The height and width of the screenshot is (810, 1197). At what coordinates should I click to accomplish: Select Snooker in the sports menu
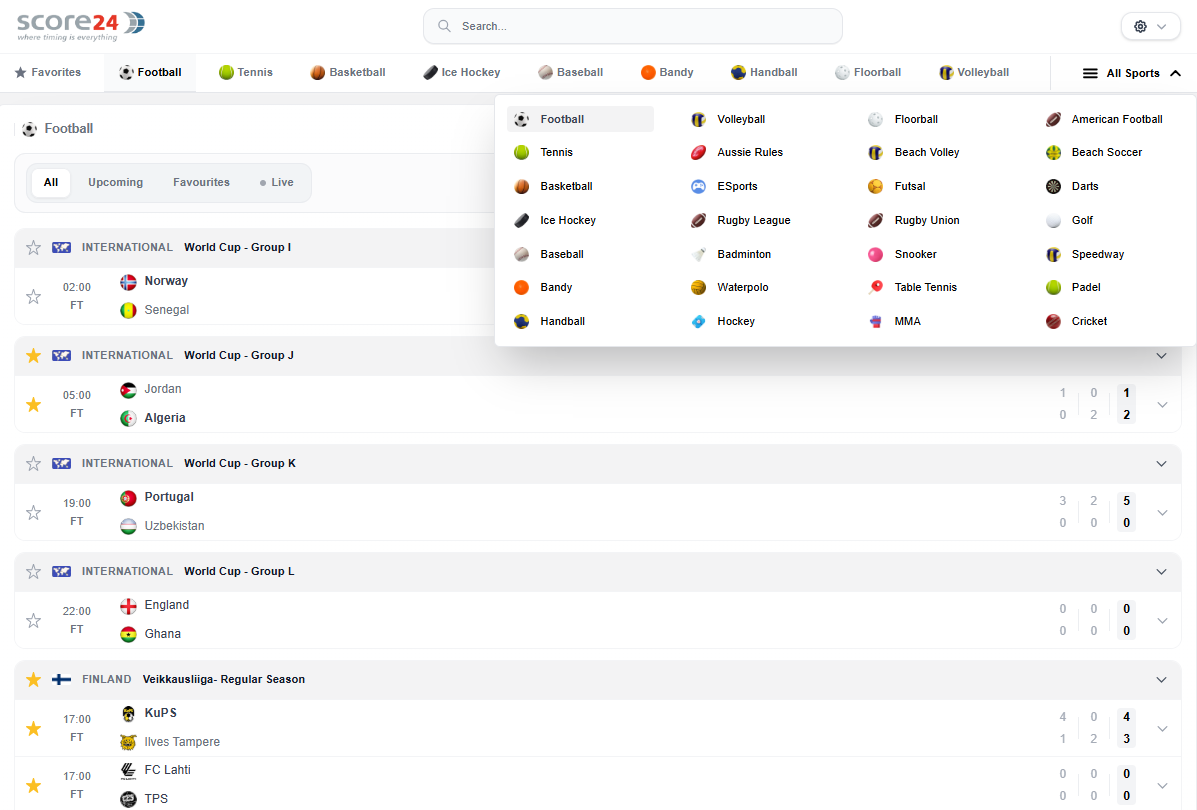(x=902, y=254)
